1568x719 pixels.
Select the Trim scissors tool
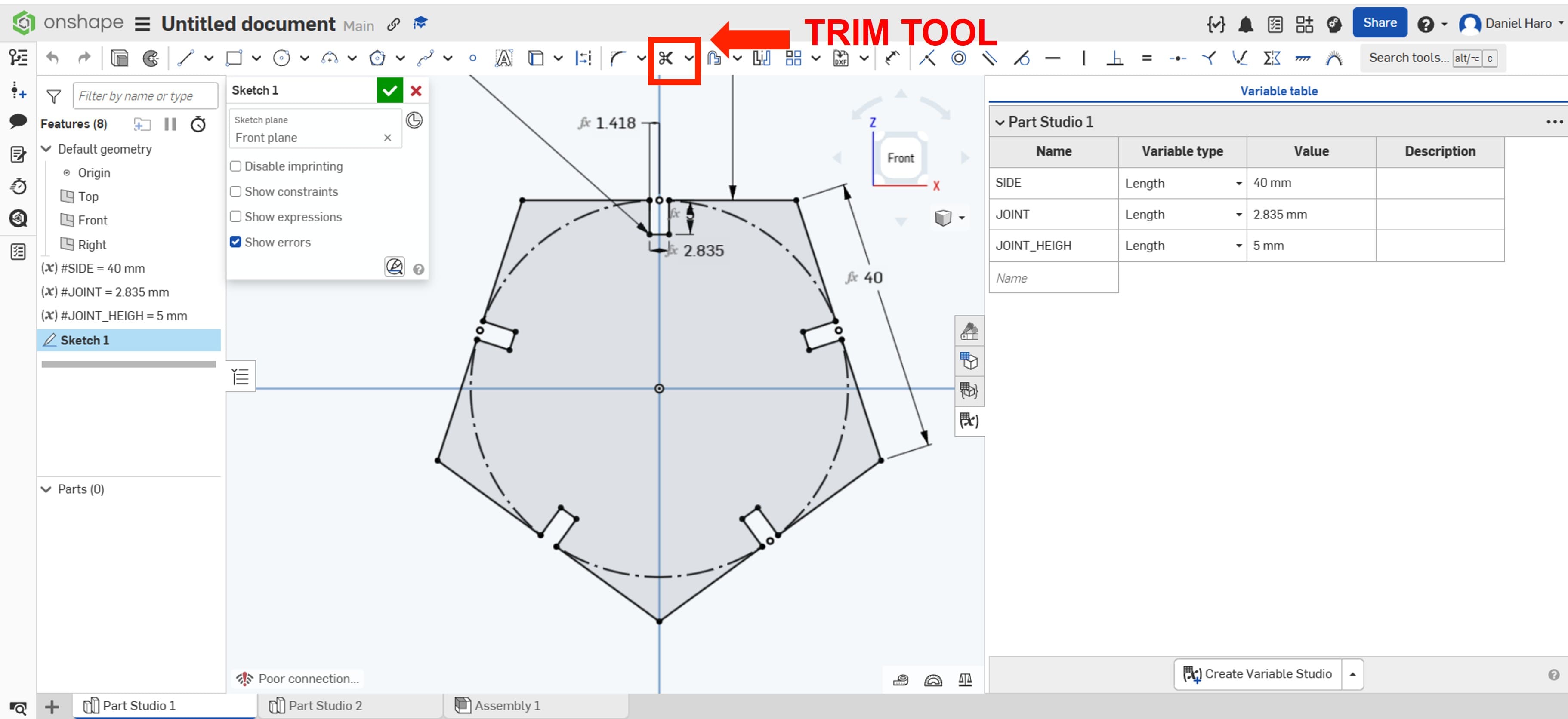pyautogui.click(x=665, y=58)
